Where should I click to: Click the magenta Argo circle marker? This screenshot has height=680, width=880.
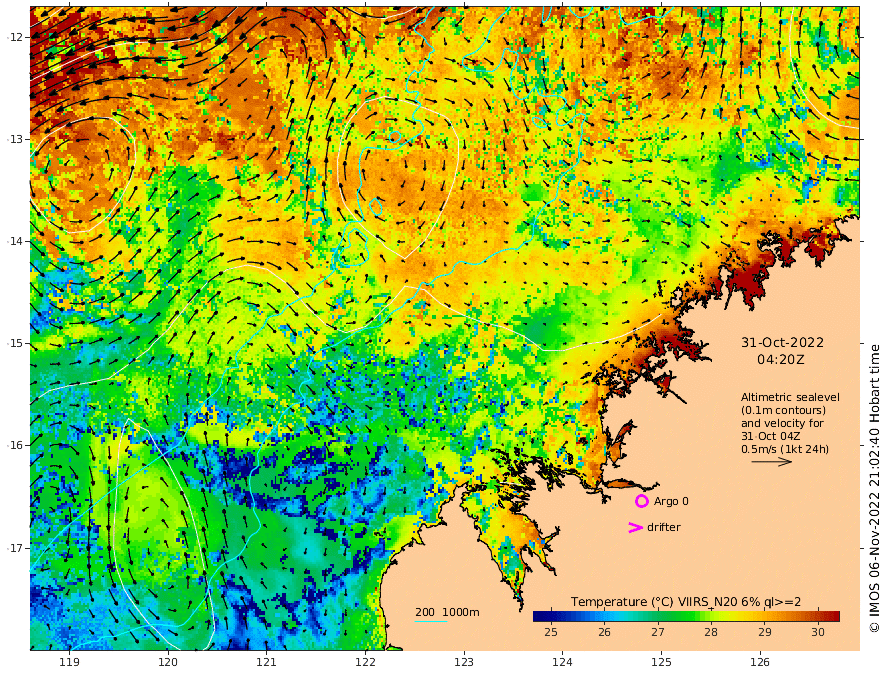[x=641, y=501]
